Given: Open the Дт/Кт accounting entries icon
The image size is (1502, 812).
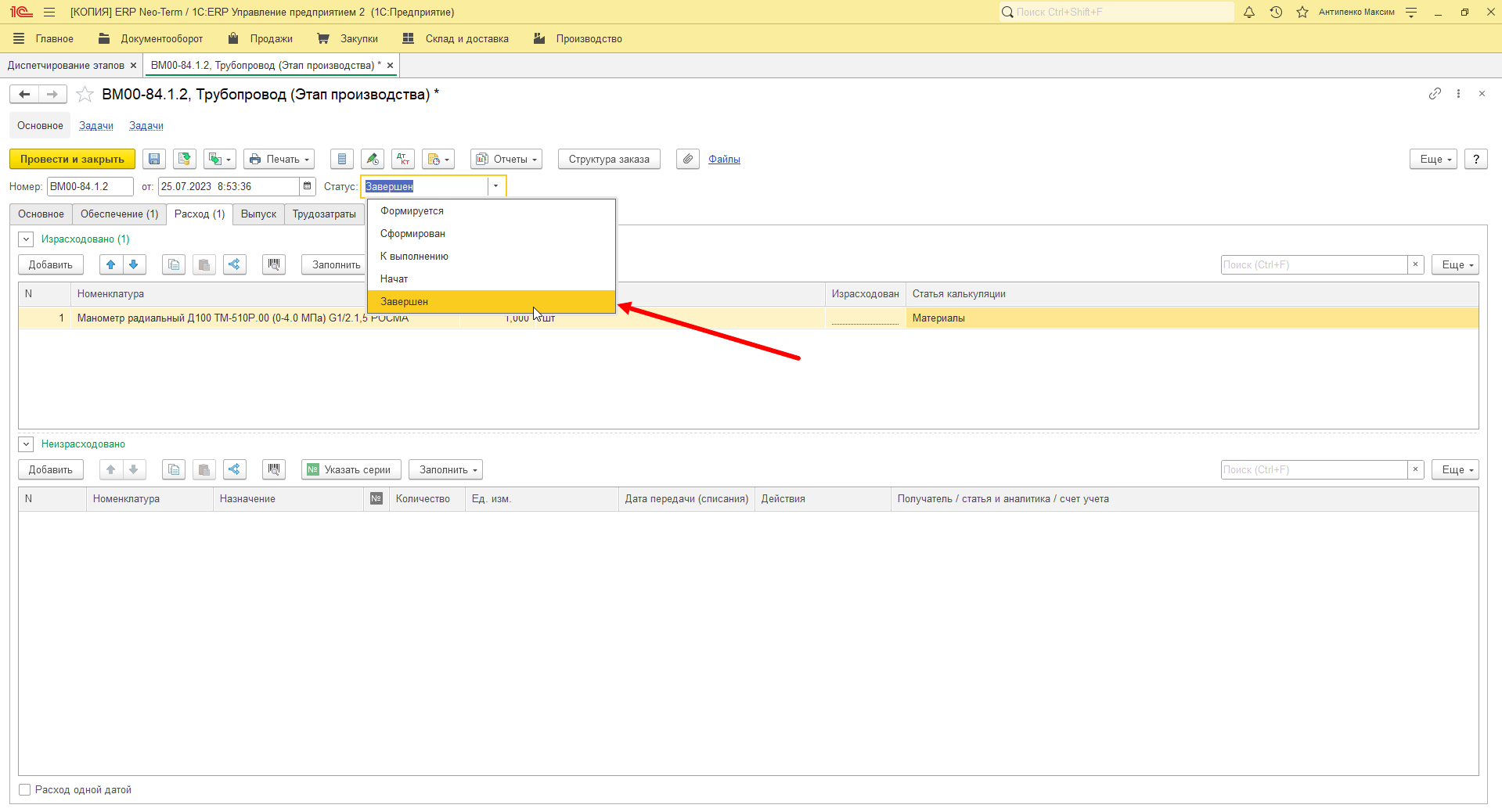Looking at the screenshot, I should coord(403,159).
